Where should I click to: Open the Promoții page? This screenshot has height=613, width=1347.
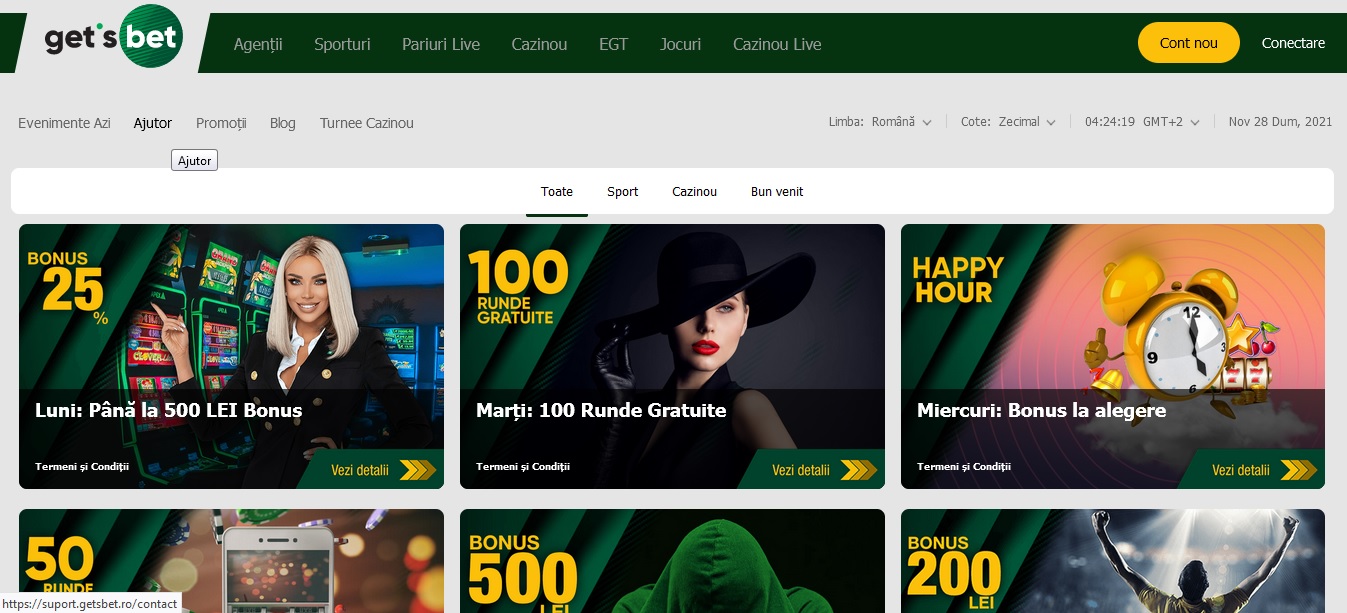[221, 123]
